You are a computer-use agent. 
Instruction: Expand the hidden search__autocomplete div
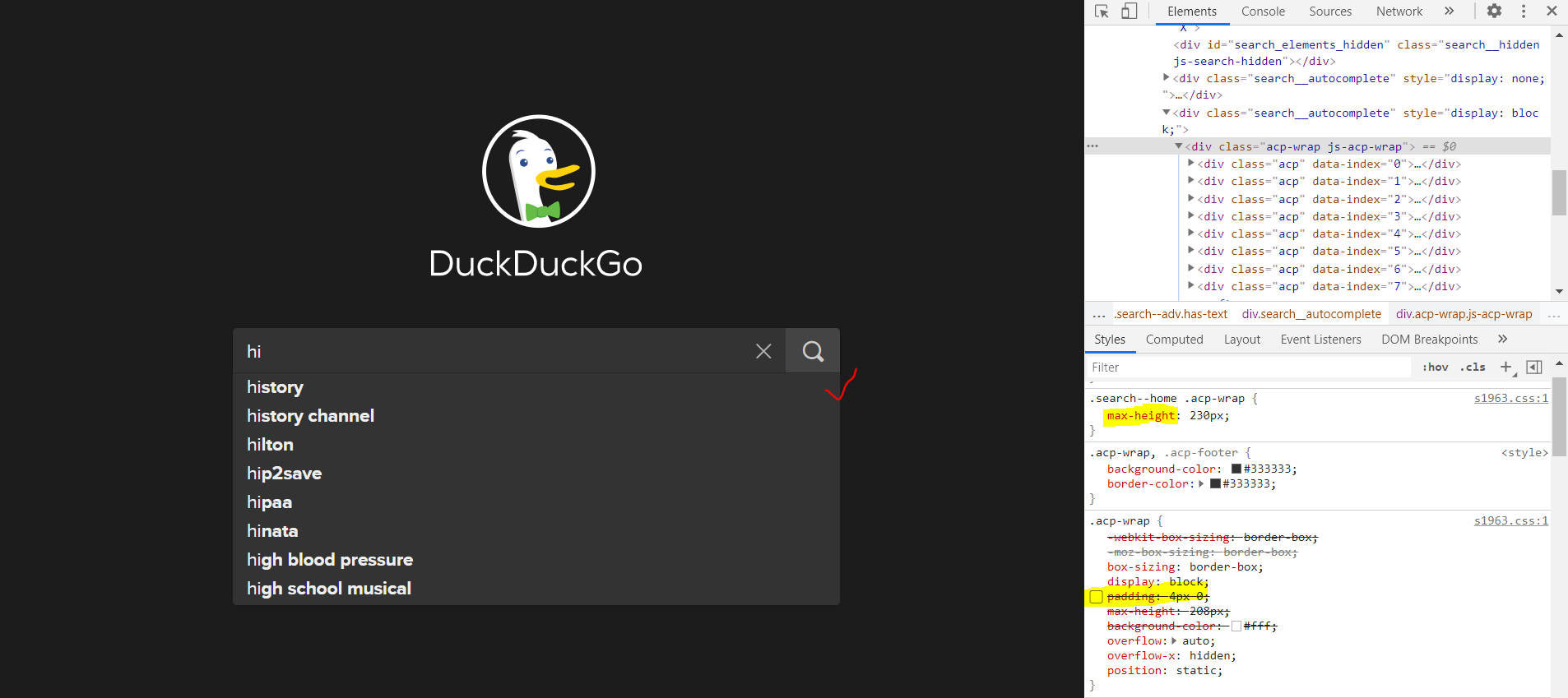coord(1167,78)
